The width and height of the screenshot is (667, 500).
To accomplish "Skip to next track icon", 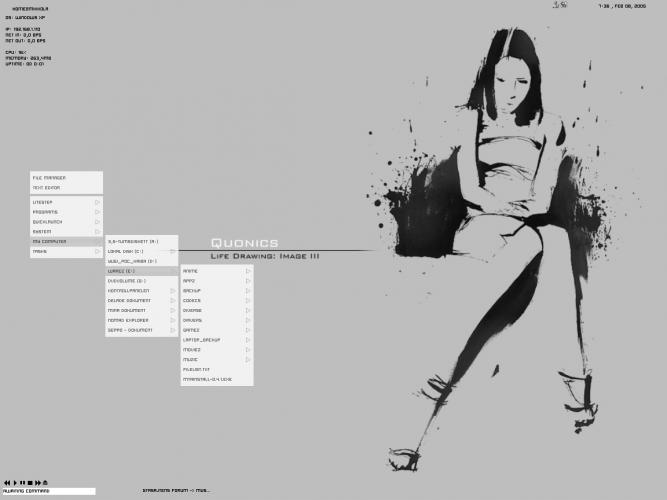I will 38,483.
